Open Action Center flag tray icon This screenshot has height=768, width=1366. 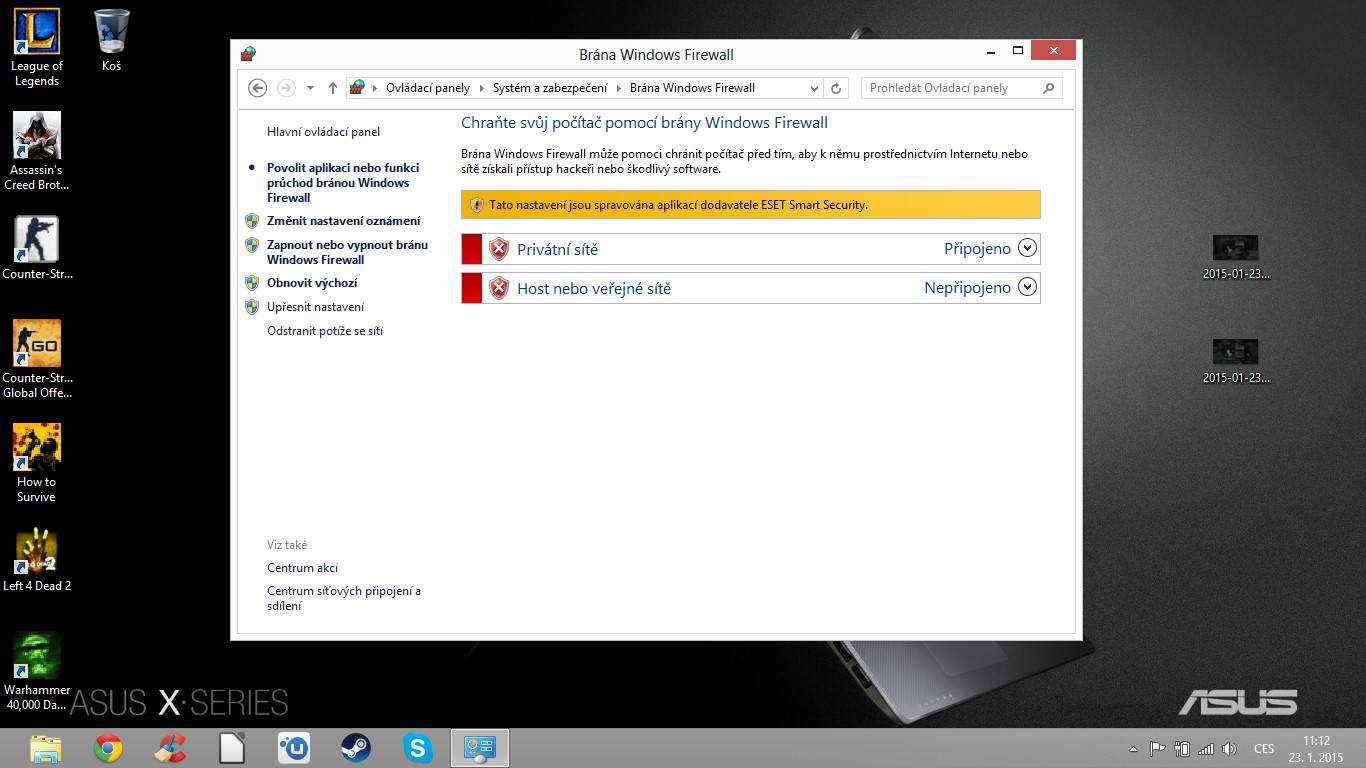point(1157,748)
